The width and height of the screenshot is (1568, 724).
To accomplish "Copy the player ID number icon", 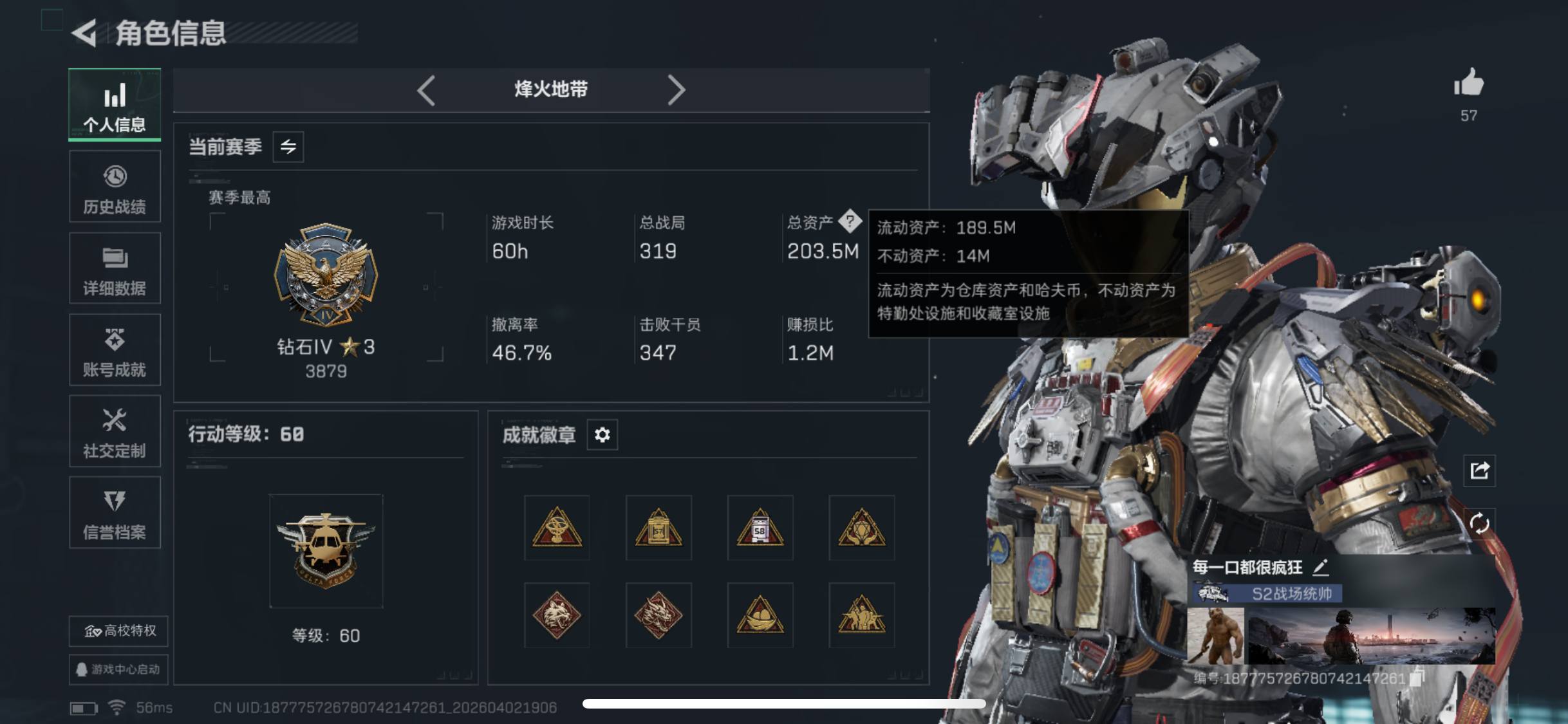I will pyautogui.click(x=1417, y=678).
